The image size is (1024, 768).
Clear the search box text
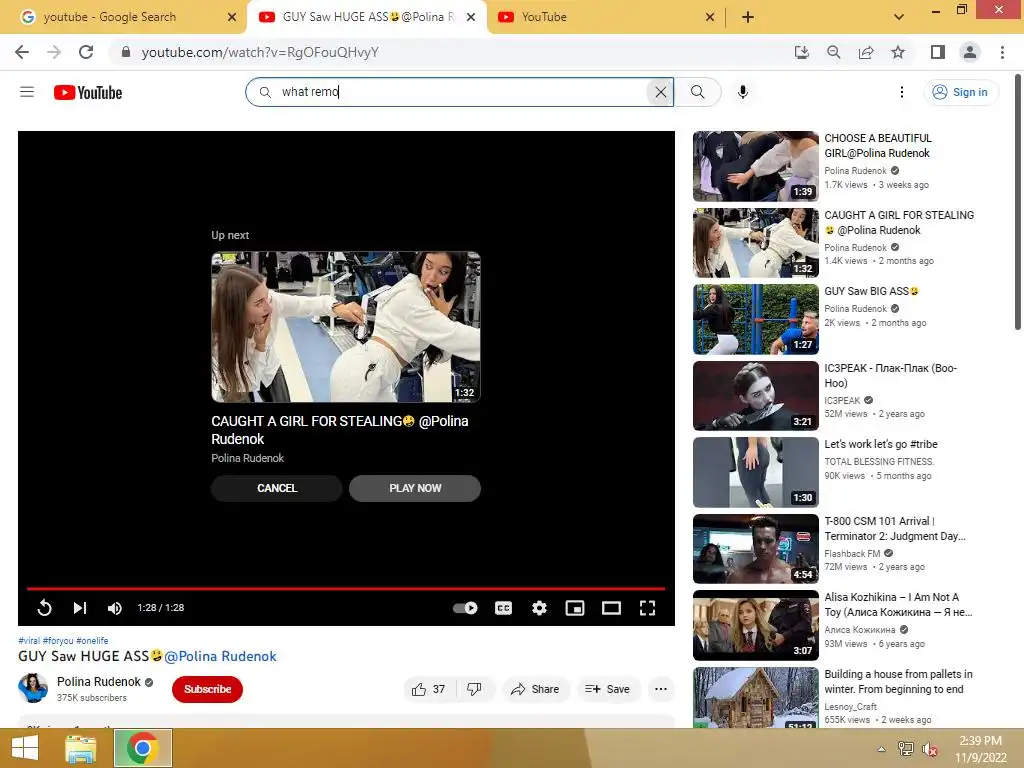[x=660, y=92]
